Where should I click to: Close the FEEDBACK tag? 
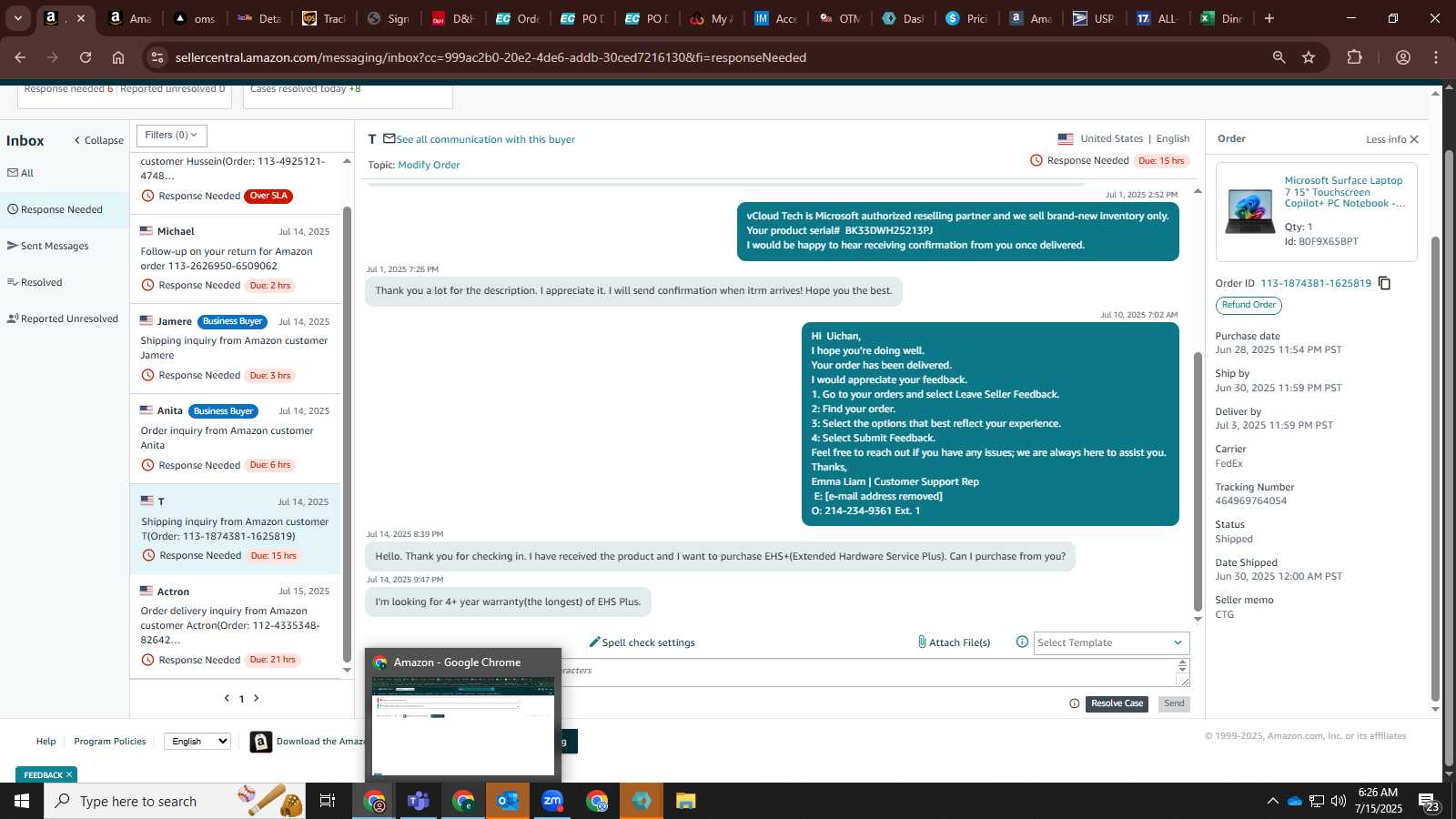69,774
